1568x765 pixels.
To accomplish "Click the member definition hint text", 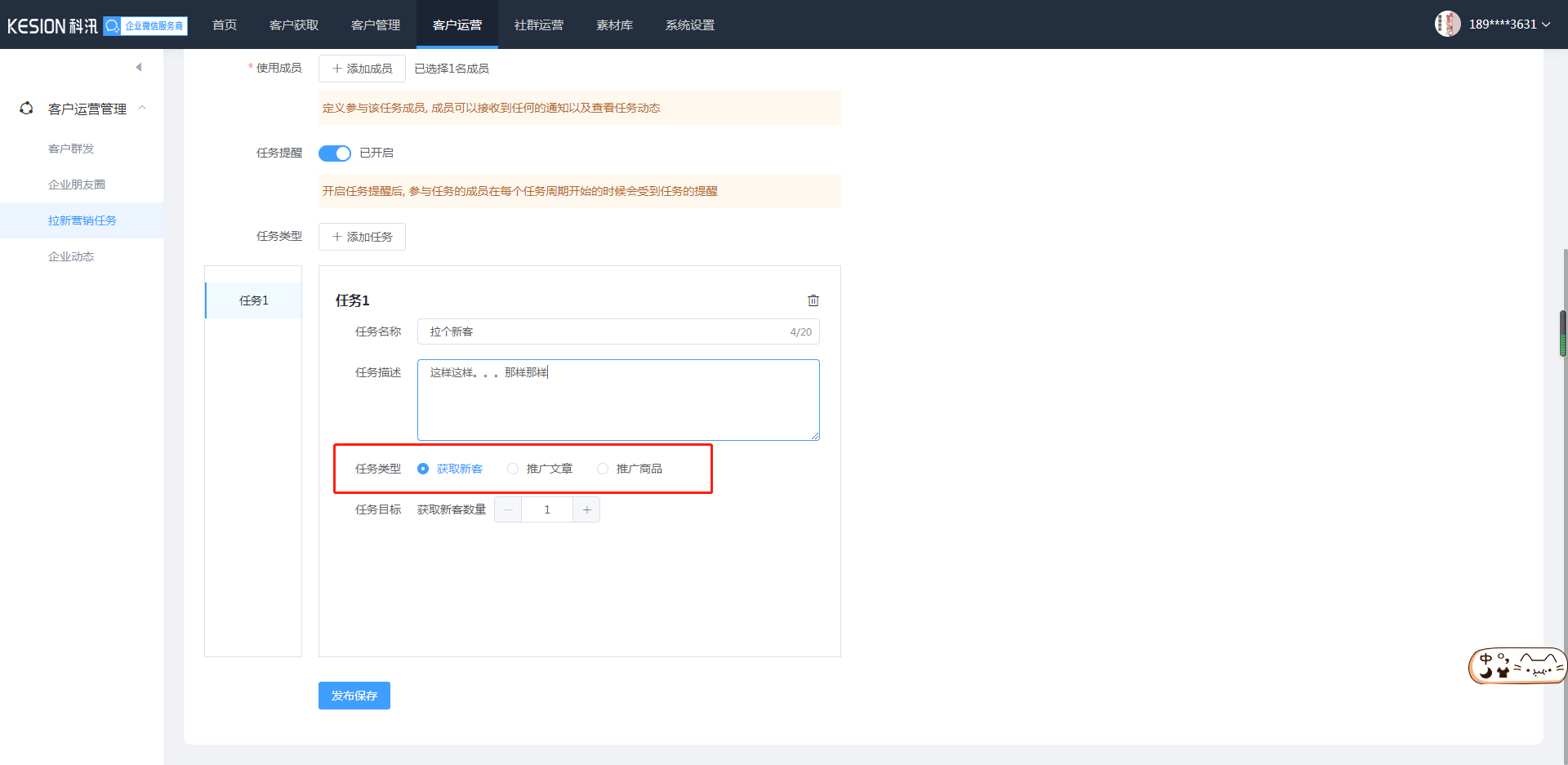I will [492, 108].
